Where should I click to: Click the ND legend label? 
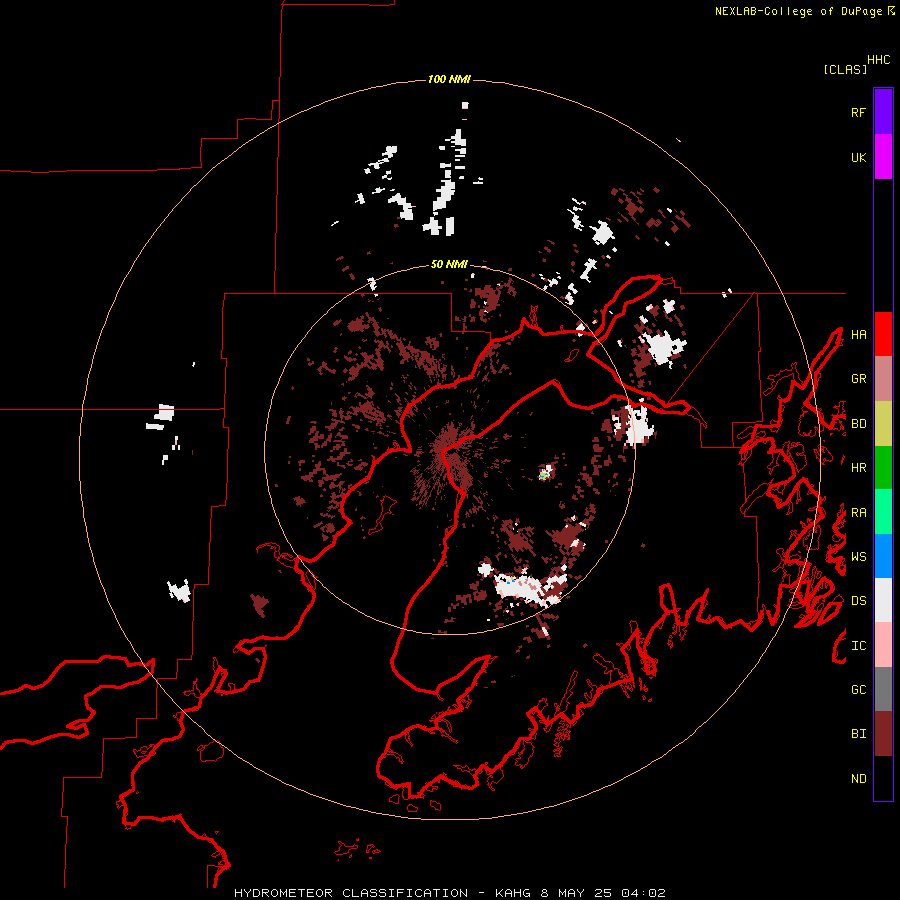coord(859,779)
